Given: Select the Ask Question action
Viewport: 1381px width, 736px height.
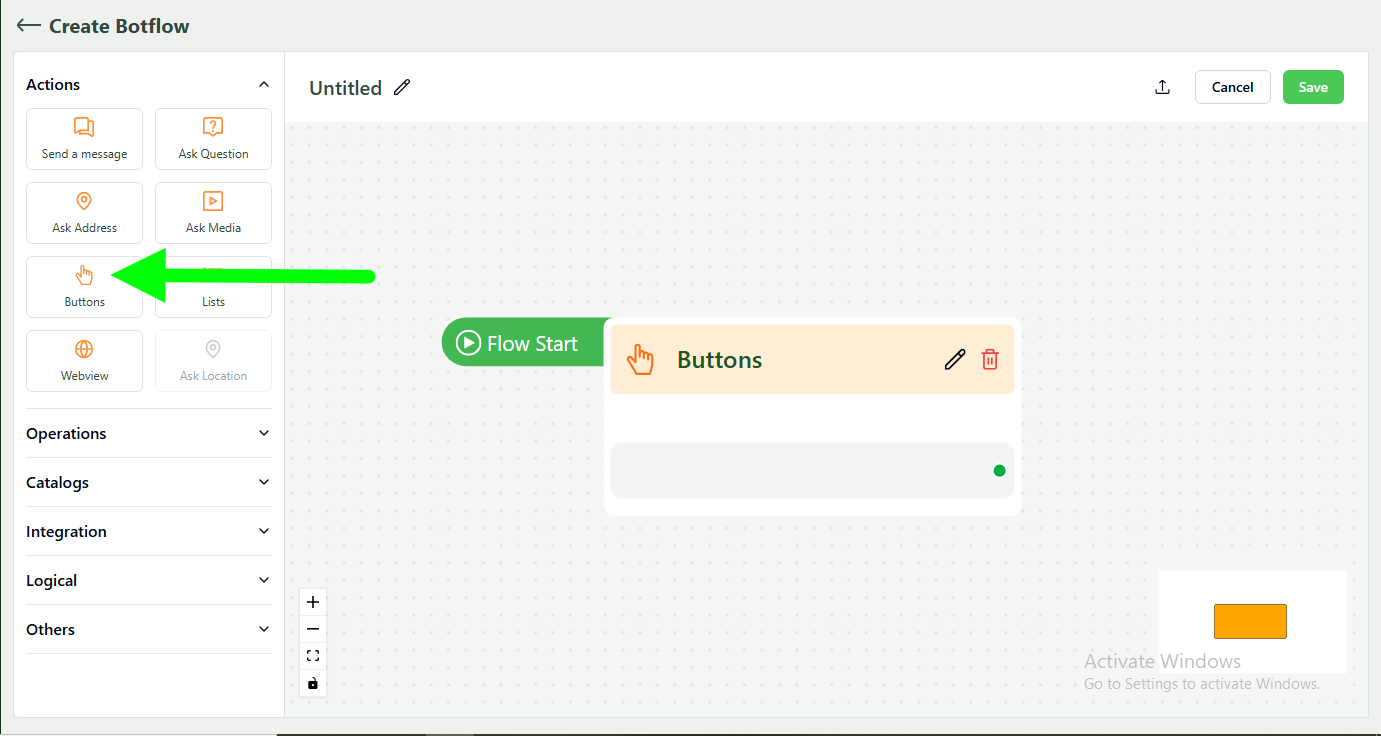Looking at the screenshot, I should point(213,138).
